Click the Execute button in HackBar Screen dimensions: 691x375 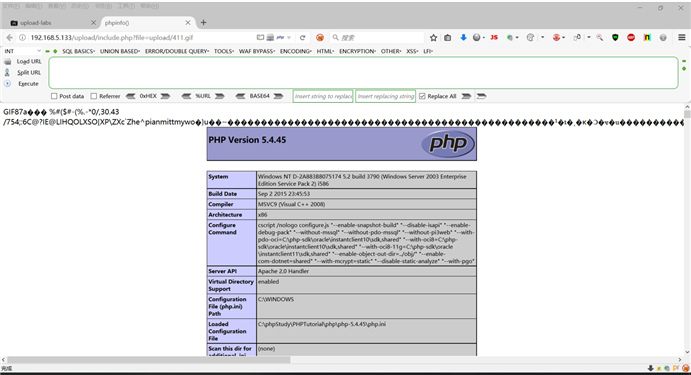click(28, 84)
